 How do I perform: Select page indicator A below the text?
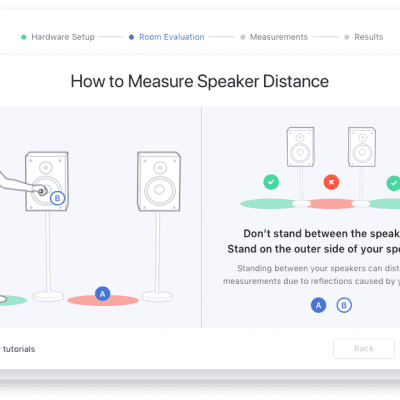point(319,305)
